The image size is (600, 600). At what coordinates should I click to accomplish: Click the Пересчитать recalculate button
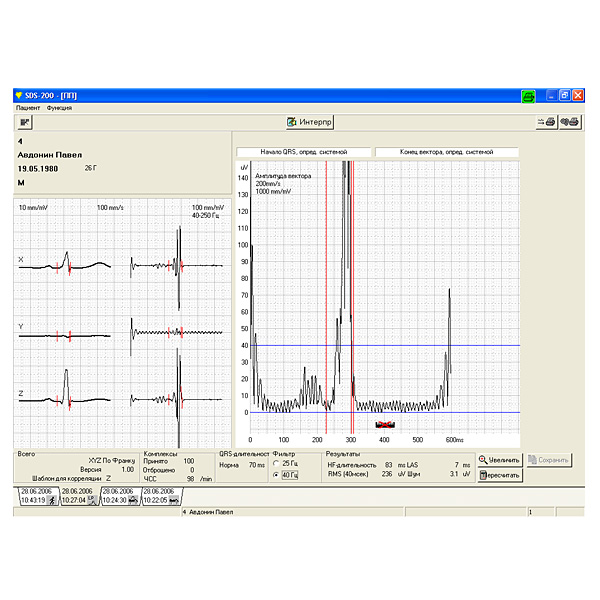499,475
